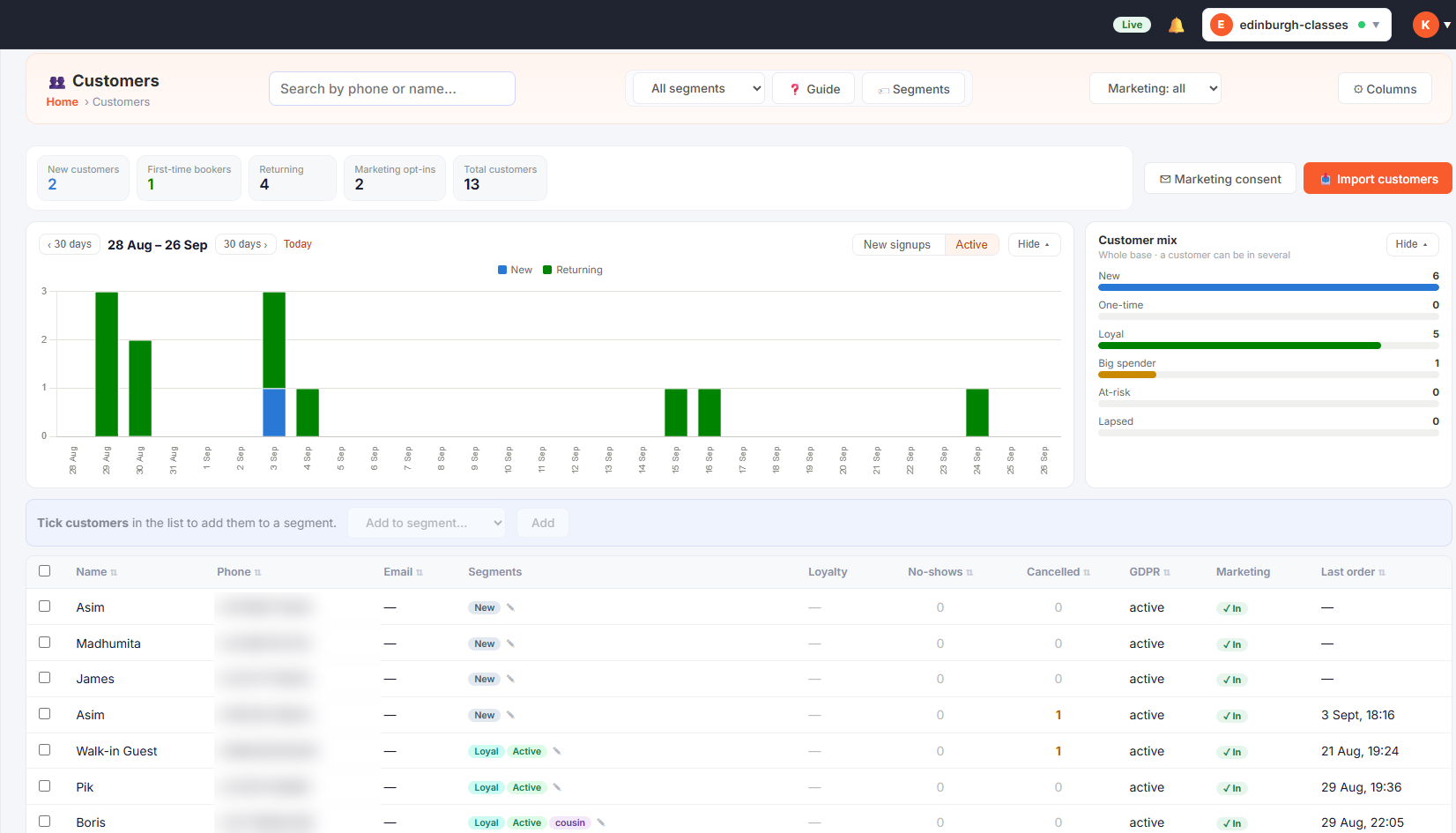Sort by Cancelled column sort icon
This screenshot has height=833, width=1456.
tap(1087, 573)
